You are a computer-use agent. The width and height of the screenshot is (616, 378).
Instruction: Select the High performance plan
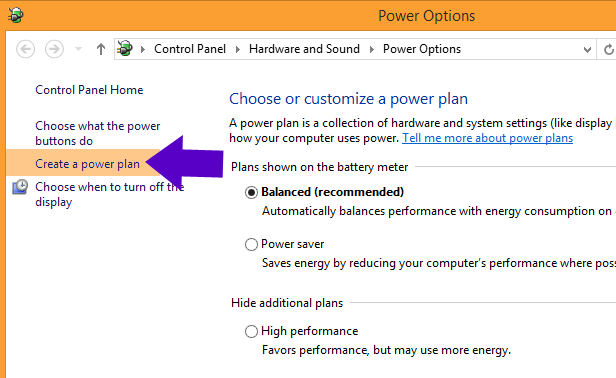click(x=251, y=331)
